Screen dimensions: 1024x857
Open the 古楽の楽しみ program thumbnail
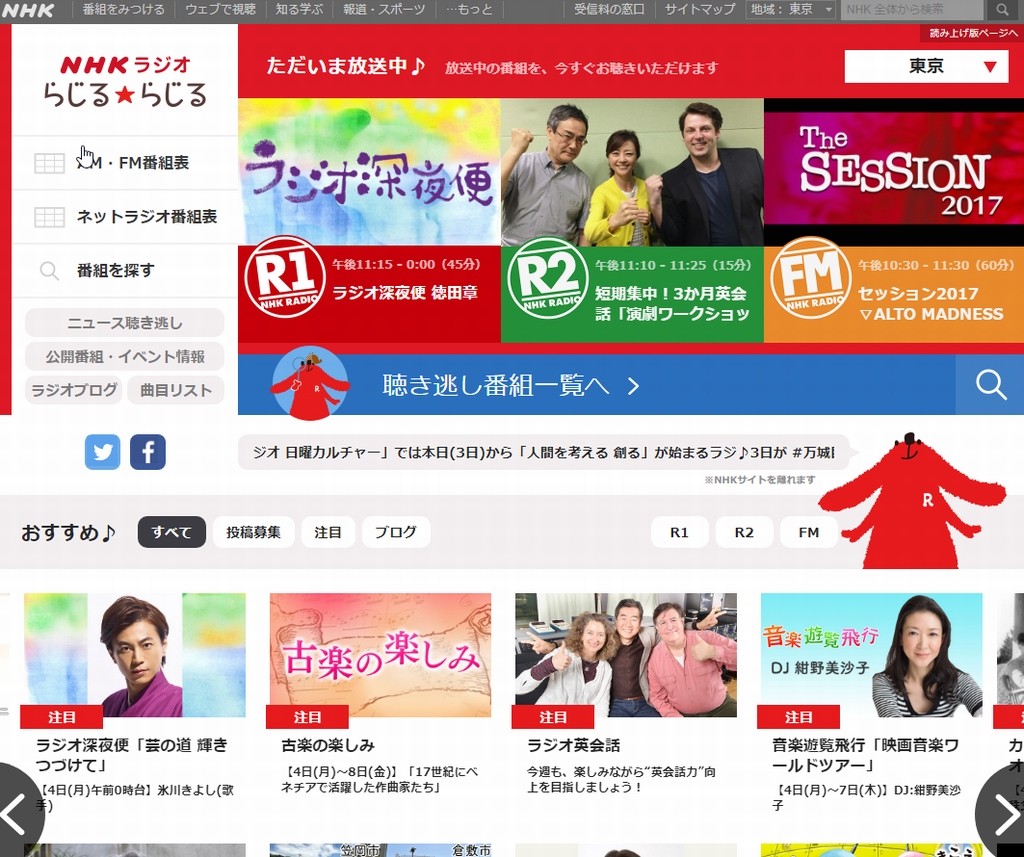[x=380, y=655]
